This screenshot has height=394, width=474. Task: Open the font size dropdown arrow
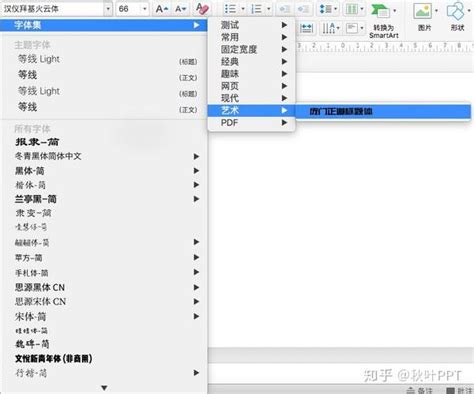(x=145, y=9)
